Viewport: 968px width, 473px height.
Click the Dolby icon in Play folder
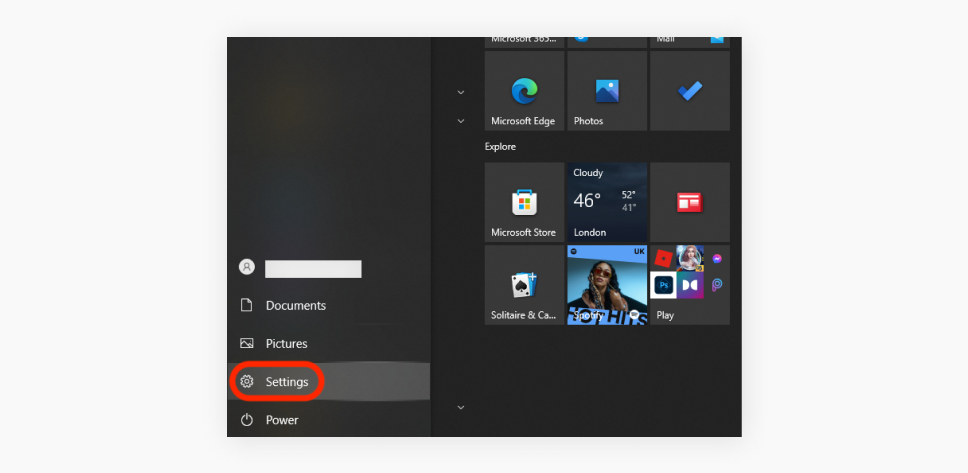(690, 285)
